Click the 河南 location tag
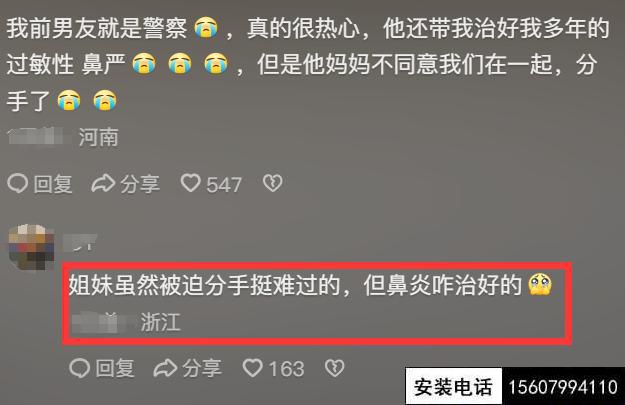The height and width of the screenshot is (405, 625). [x=98, y=138]
